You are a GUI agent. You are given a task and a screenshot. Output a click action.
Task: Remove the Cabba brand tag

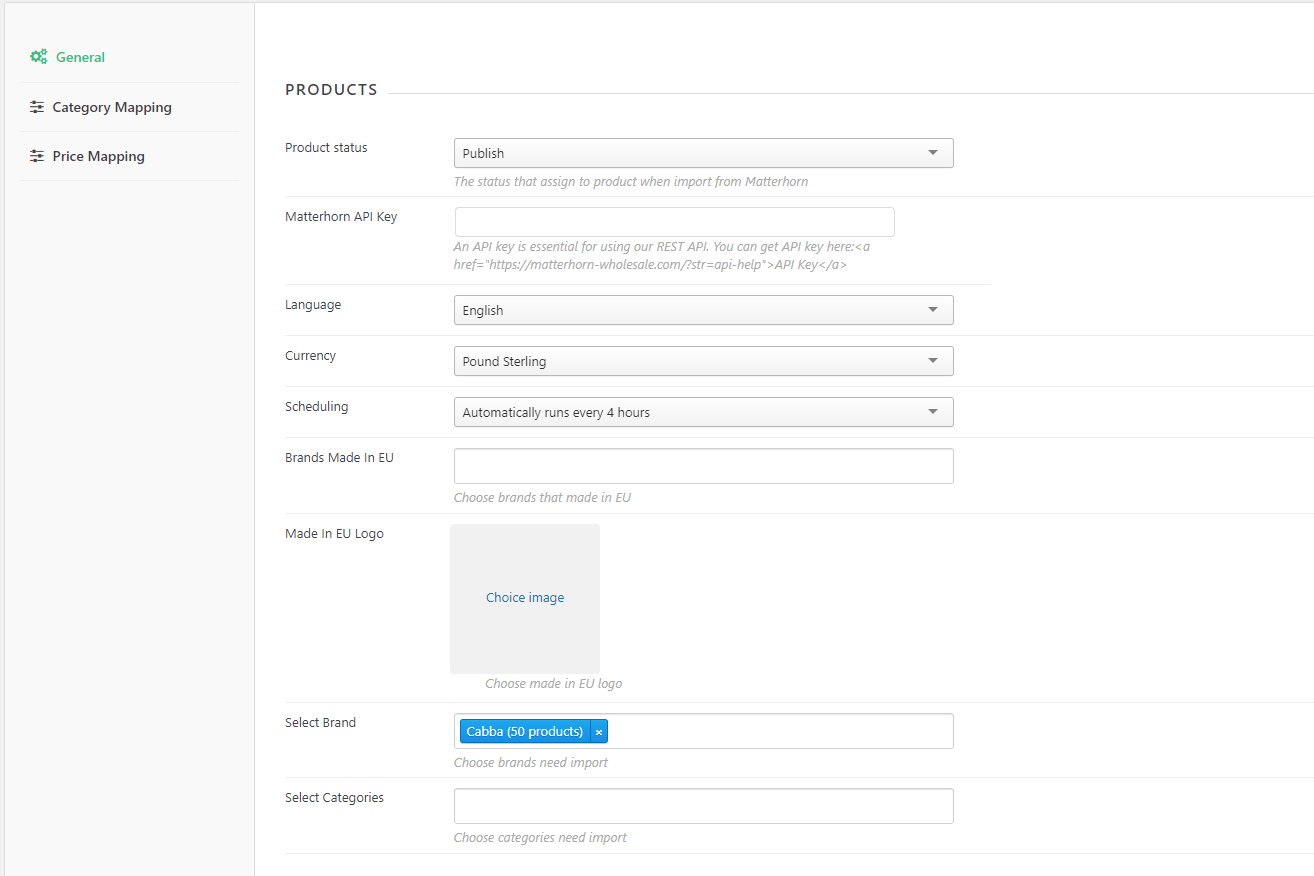tap(598, 731)
